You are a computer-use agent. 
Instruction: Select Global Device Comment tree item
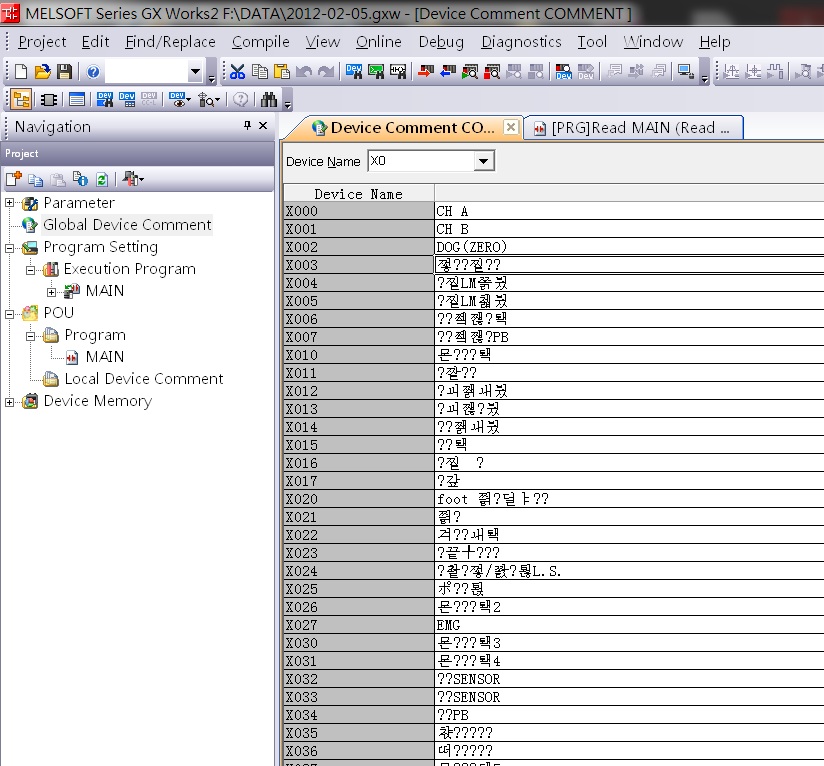[x=127, y=225]
